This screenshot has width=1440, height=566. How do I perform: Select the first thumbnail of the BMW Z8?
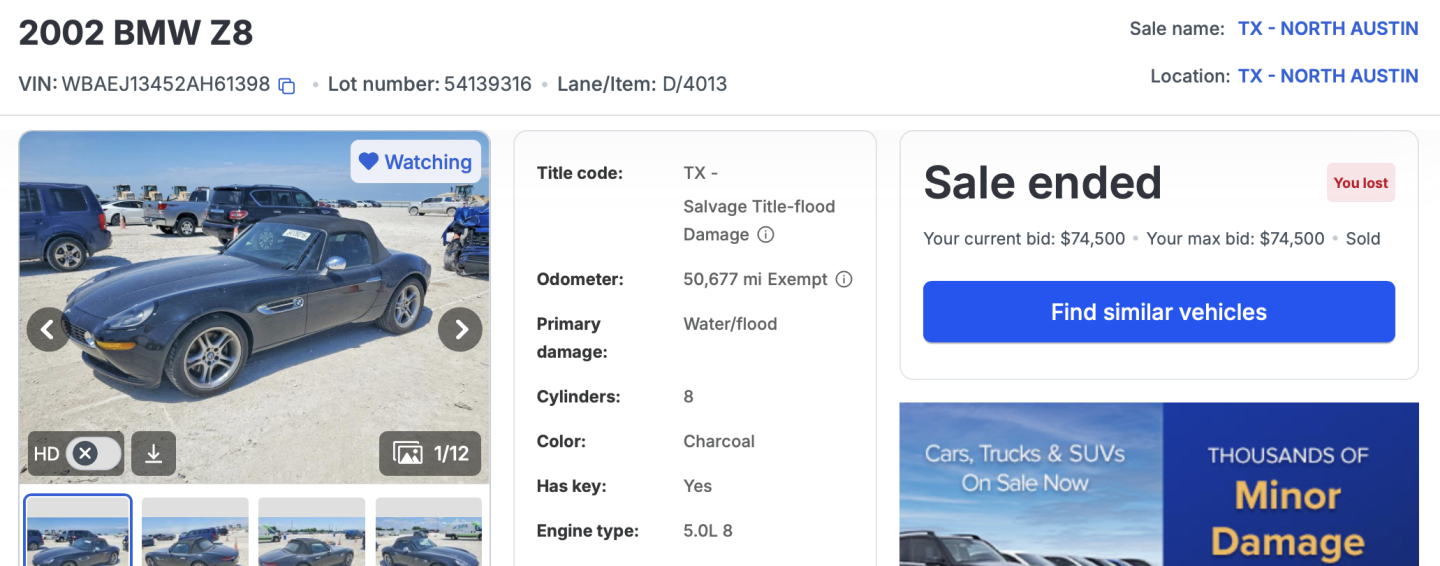78,531
